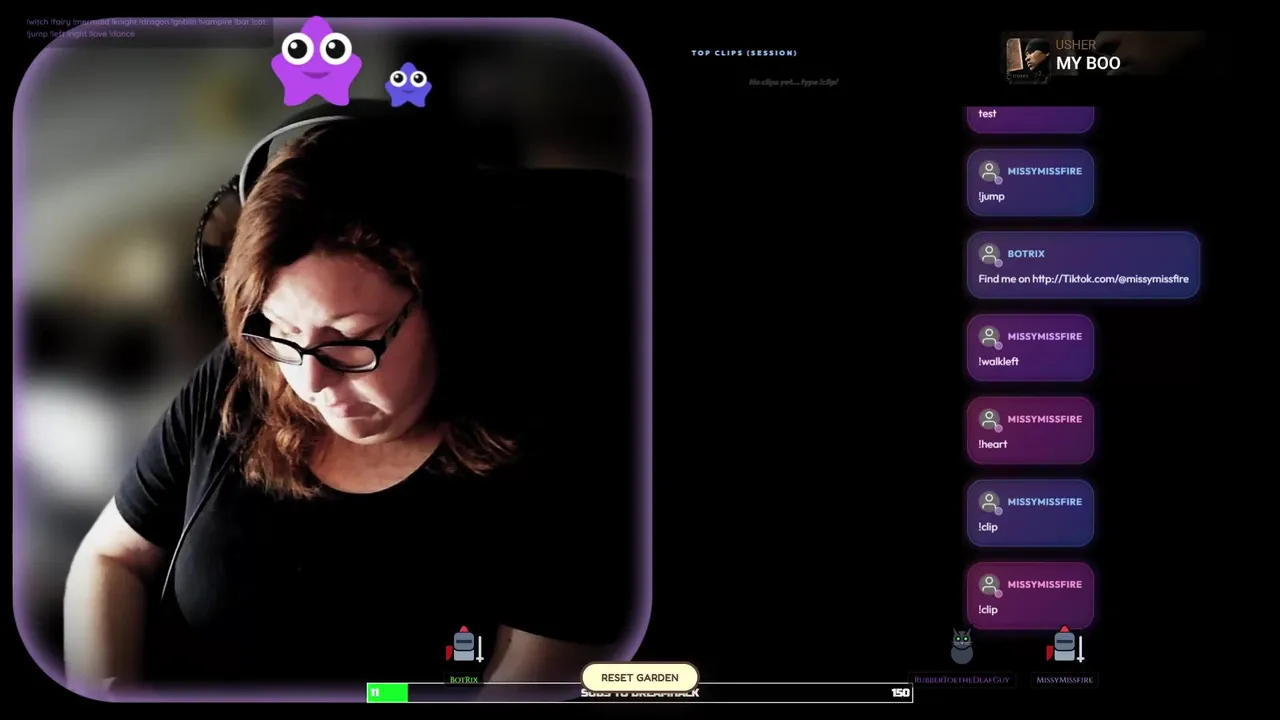The image size is (1280, 720).
Task: Click MISSYMISSFIRE username above !walkleft
Action: pos(1045,336)
